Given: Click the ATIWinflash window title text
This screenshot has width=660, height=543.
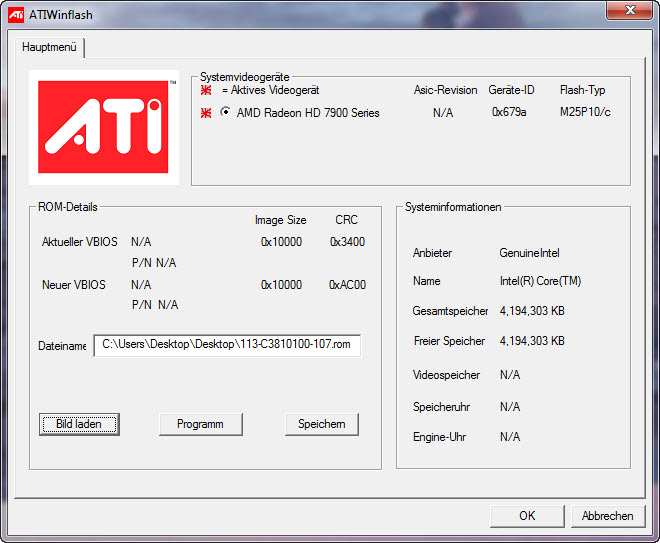Looking at the screenshot, I should pos(61,15).
